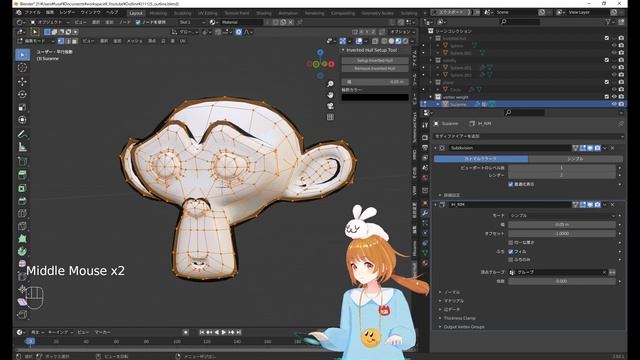
Task: Switch to the Layout workspace tab
Action: (136, 13)
